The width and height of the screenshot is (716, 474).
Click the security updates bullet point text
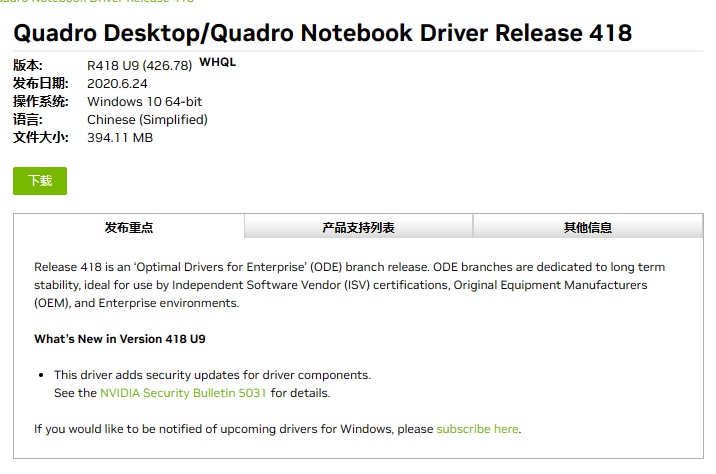coord(212,375)
